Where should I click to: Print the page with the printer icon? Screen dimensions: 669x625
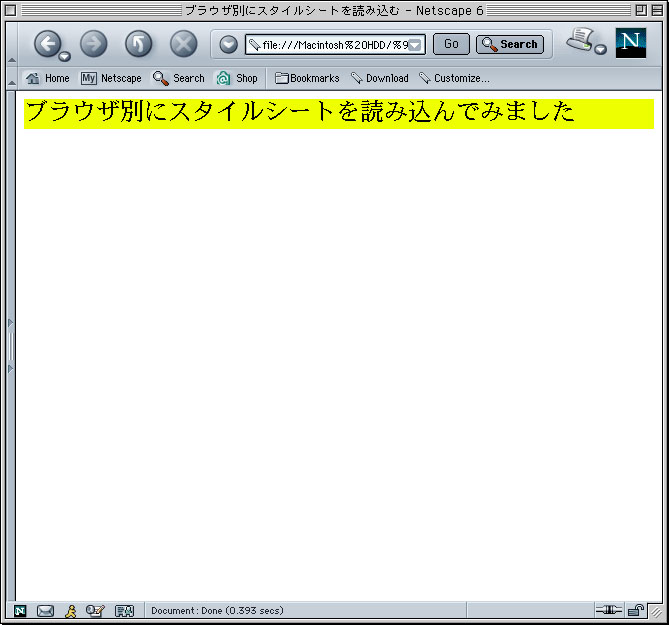pyautogui.click(x=581, y=40)
